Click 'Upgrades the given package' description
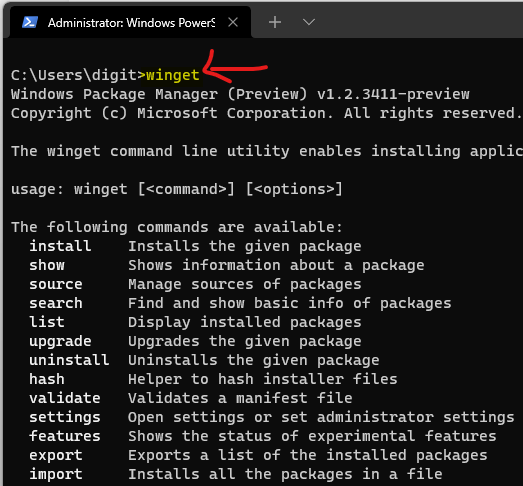The height and width of the screenshot is (486, 523). (x=245, y=342)
